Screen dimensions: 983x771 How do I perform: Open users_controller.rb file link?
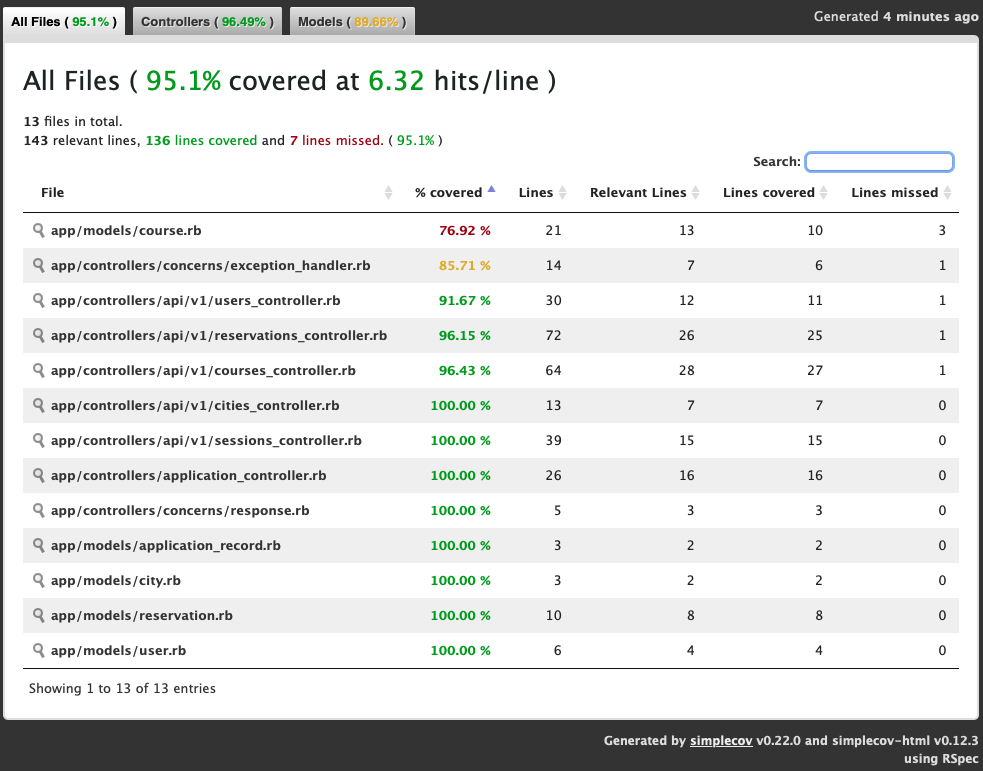tap(196, 301)
